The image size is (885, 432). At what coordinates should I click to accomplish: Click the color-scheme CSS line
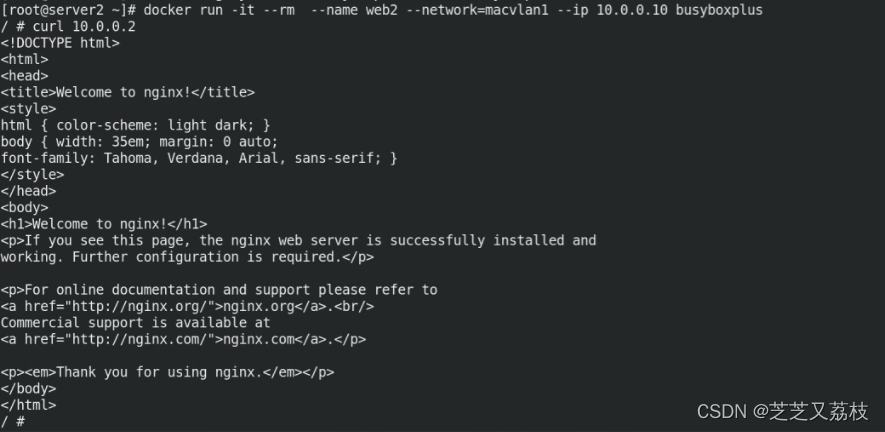click(136, 125)
